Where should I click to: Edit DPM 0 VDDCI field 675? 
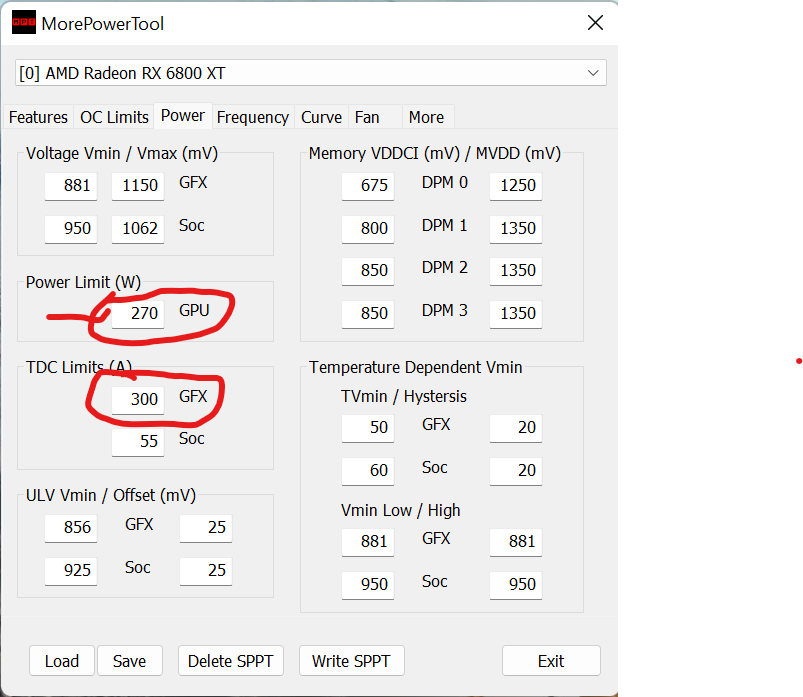tap(368, 186)
